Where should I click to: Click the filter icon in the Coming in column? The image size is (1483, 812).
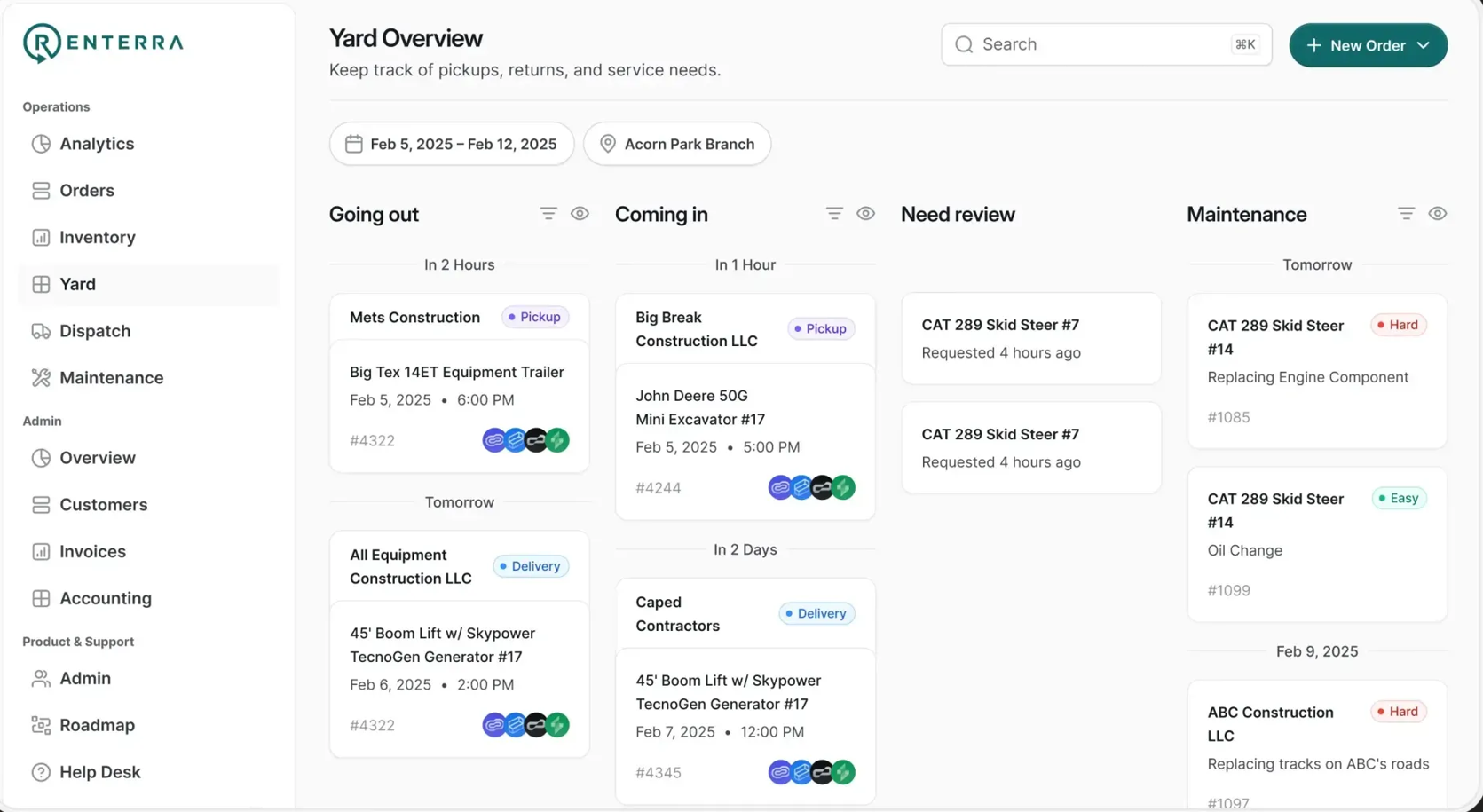click(834, 214)
